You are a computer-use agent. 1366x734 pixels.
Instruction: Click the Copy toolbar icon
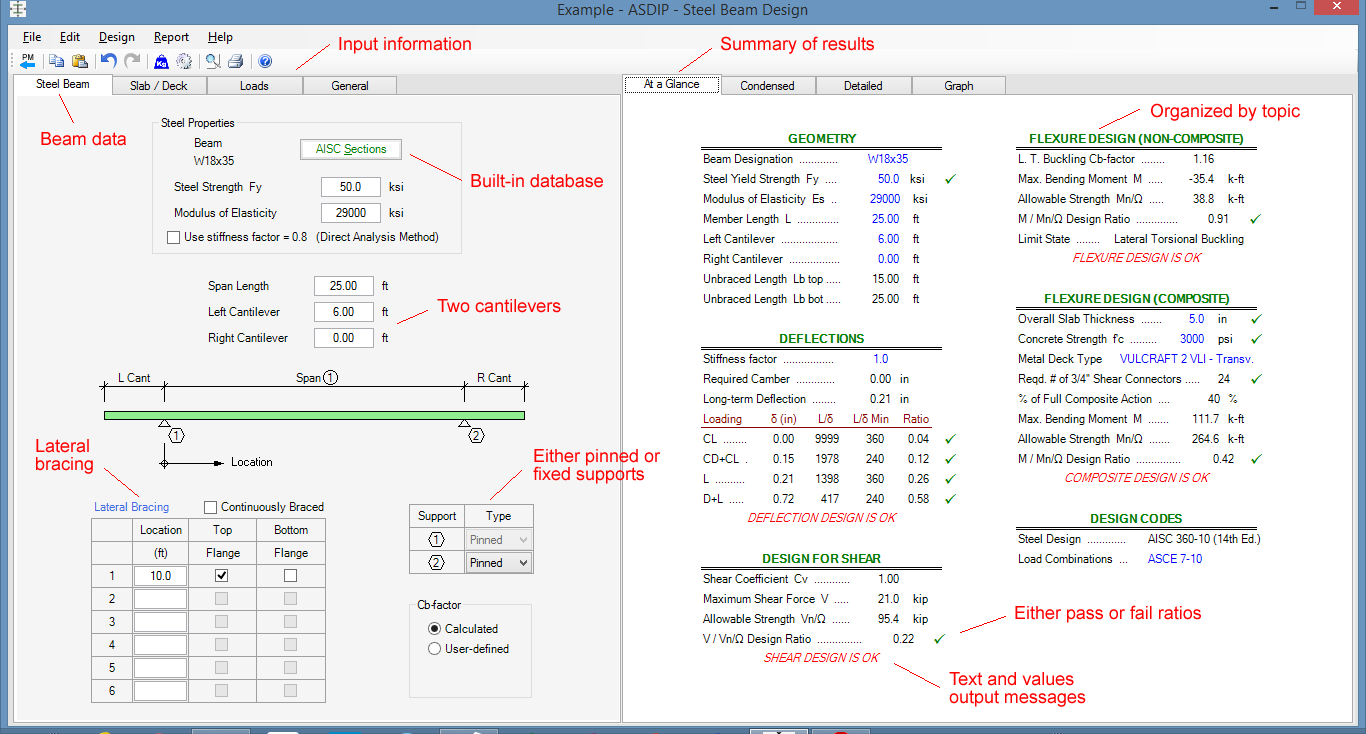[x=57, y=61]
